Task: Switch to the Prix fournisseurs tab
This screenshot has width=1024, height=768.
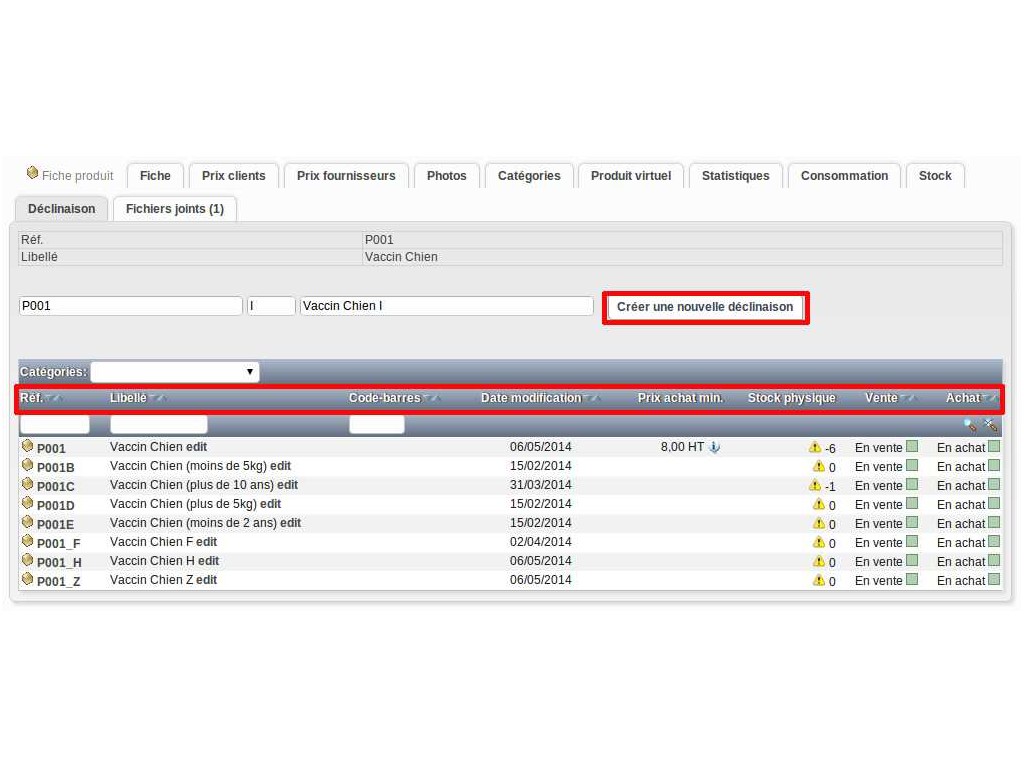Action: [346, 176]
